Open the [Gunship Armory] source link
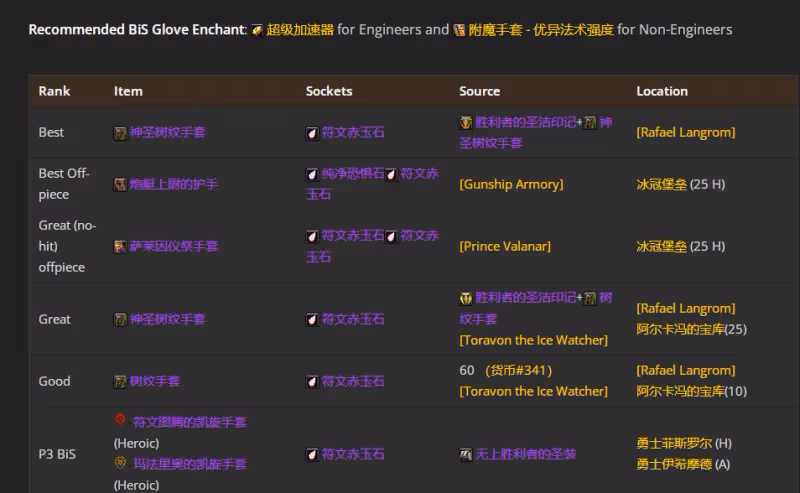Viewport: 800px width, 493px height. click(511, 184)
